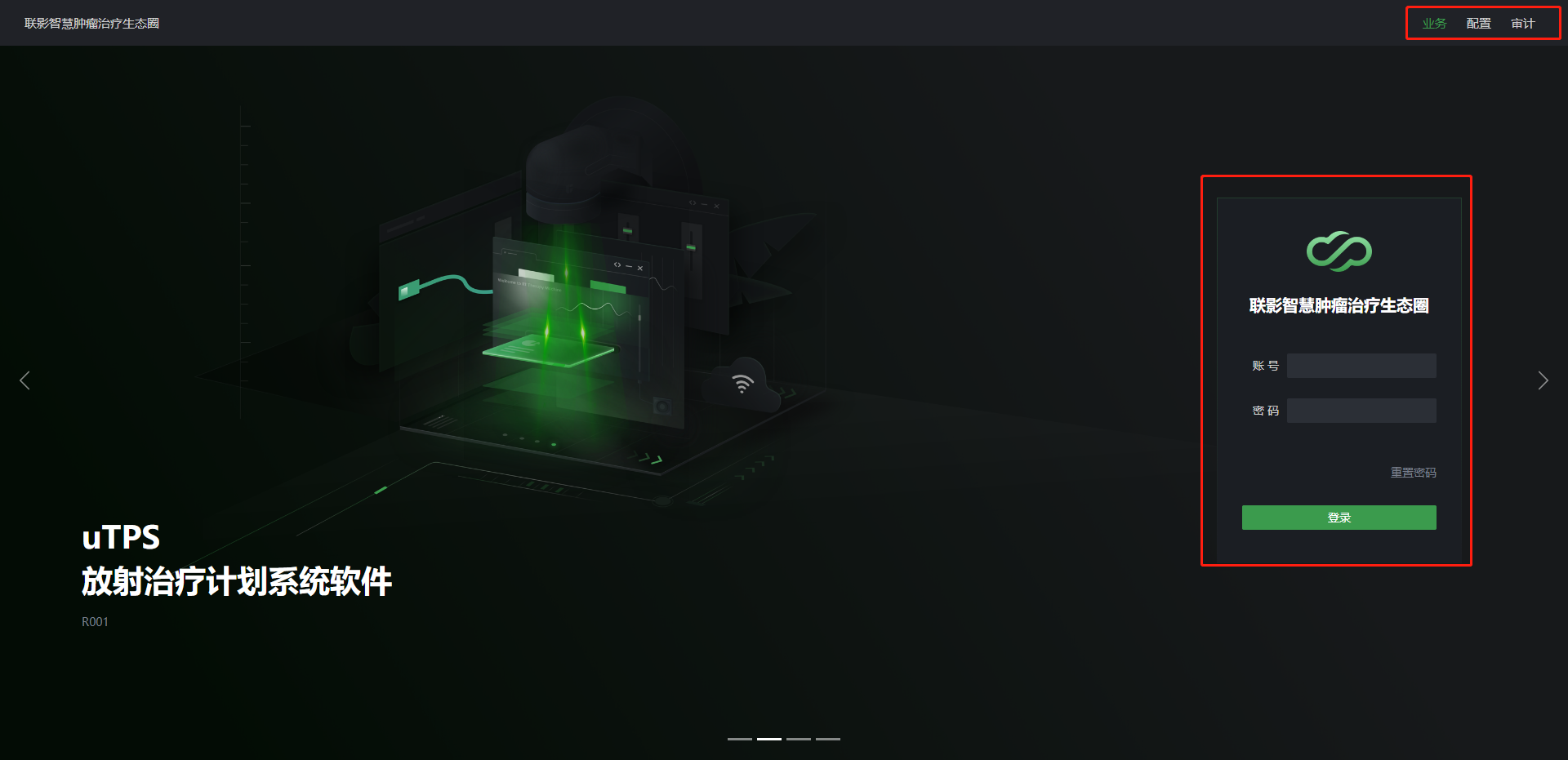Click the Wi-Fi cloud icon in illustration
This screenshot has width=1568, height=760.
click(x=742, y=384)
